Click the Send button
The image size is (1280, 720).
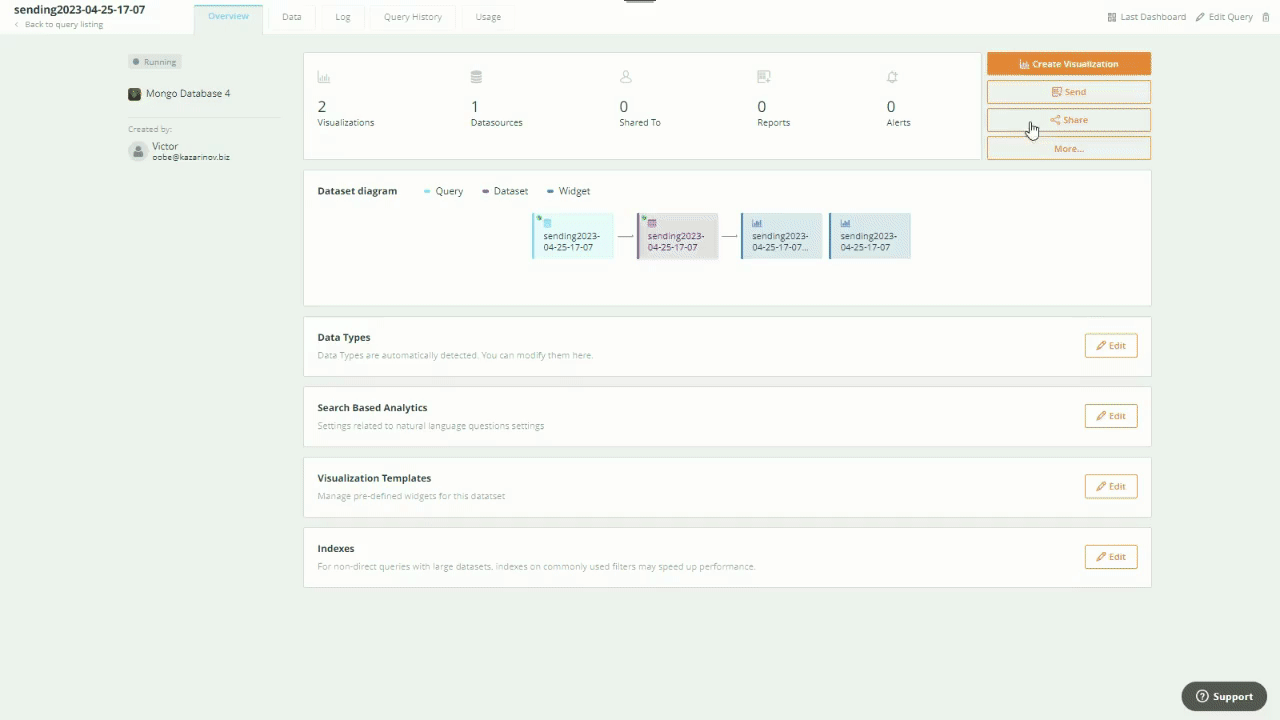click(x=1068, y=92)
